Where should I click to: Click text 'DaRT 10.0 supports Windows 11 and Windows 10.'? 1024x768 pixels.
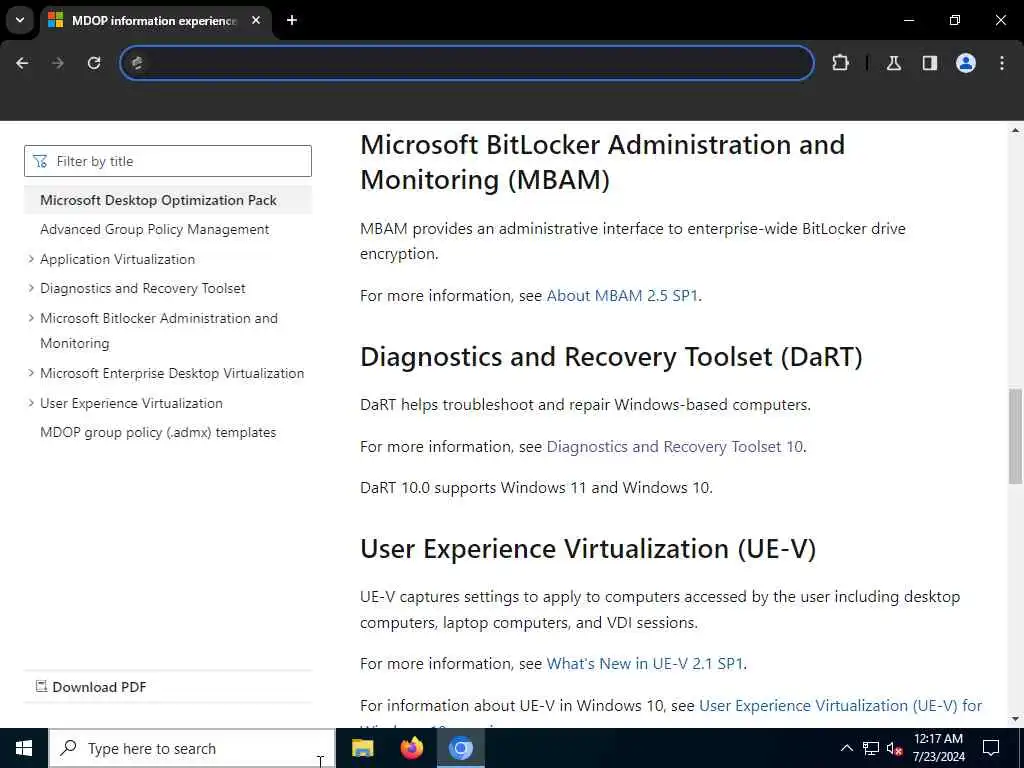coord(536,488)
